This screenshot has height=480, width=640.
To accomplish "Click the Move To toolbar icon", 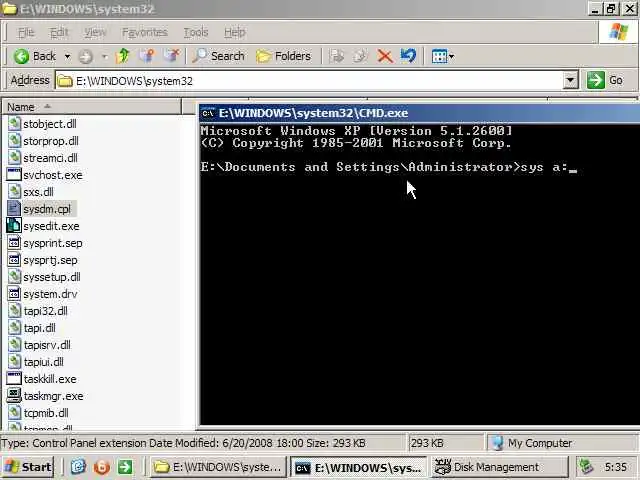I will pyautogui.click(x=337, y=56).
